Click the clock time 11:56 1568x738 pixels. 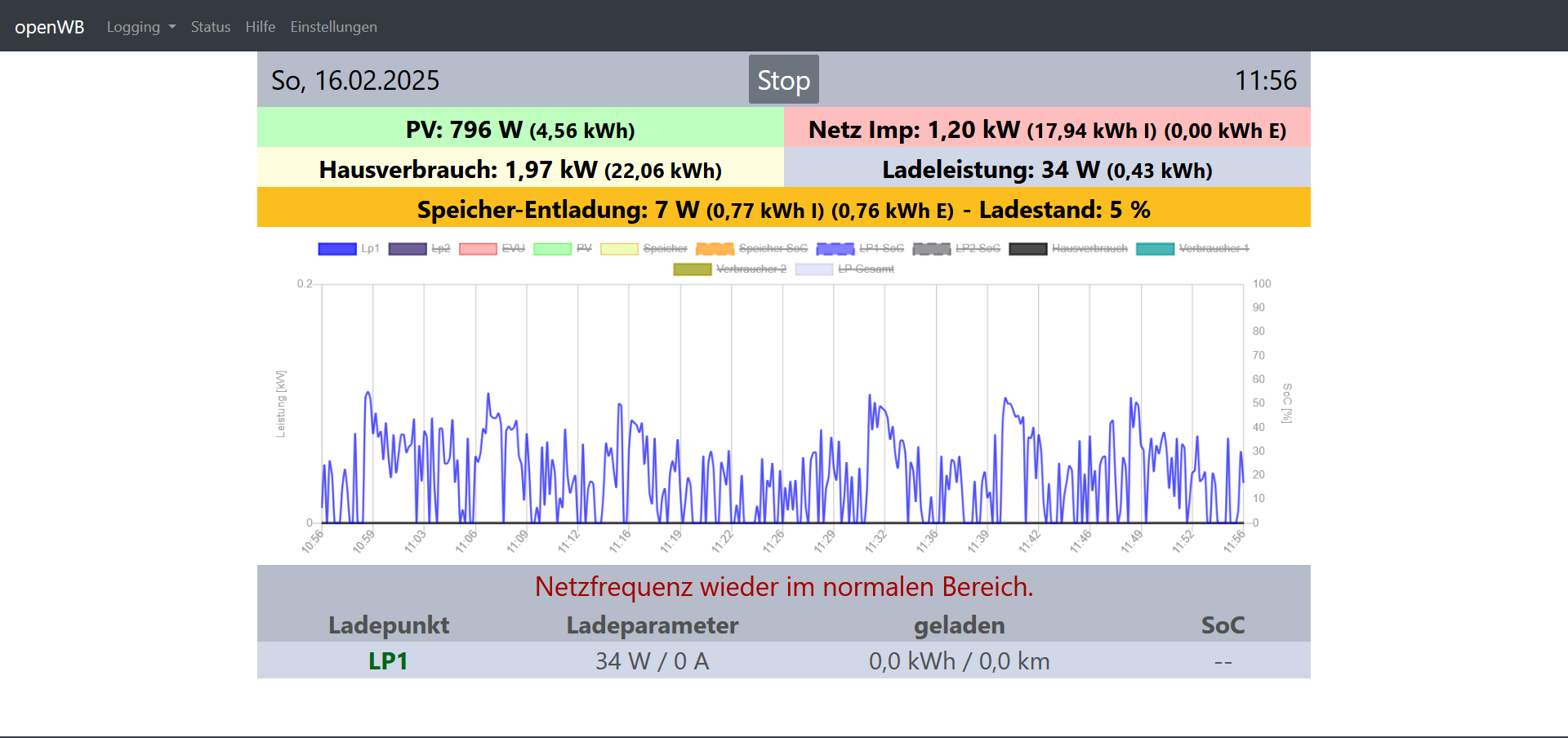pos(1266,80)
